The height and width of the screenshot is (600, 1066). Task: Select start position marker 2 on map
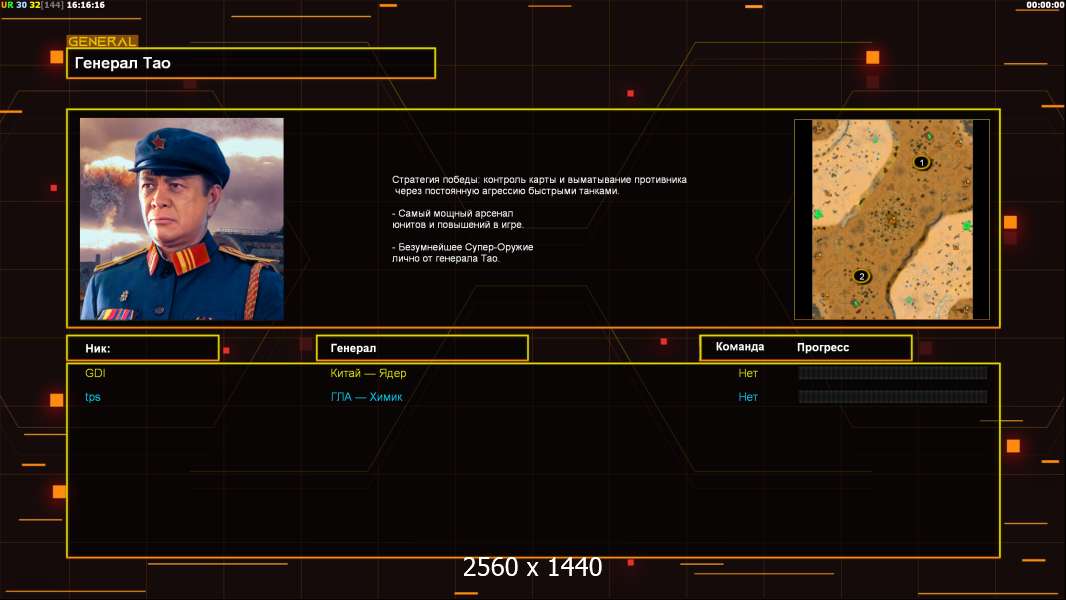pyautogui.click(x=861, y=276)
